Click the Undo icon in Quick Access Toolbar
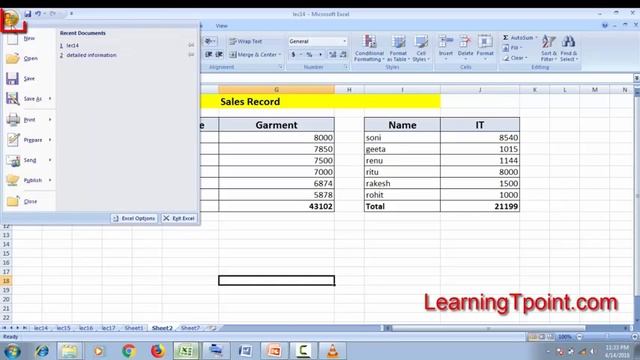 click(x=38, y=14)
